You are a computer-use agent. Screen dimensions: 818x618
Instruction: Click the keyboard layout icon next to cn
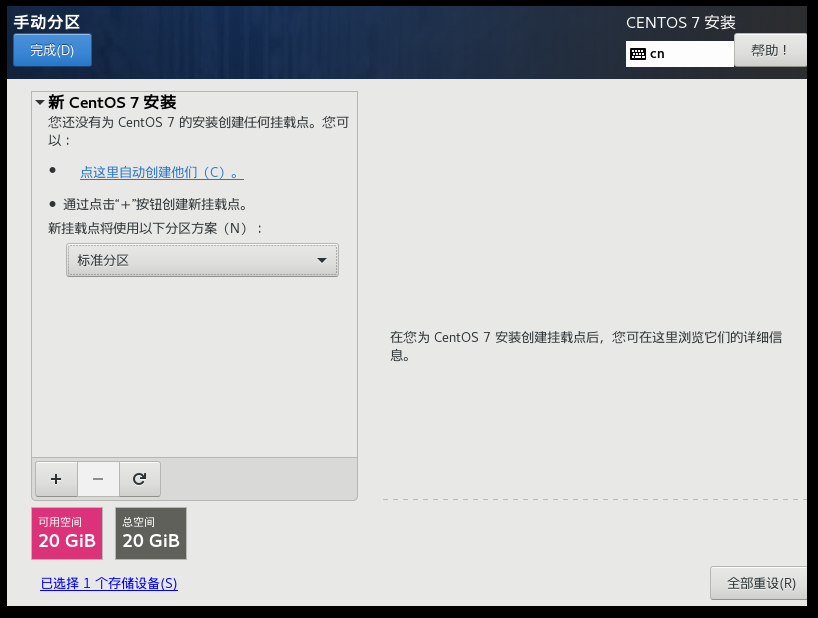pos(637,54)
